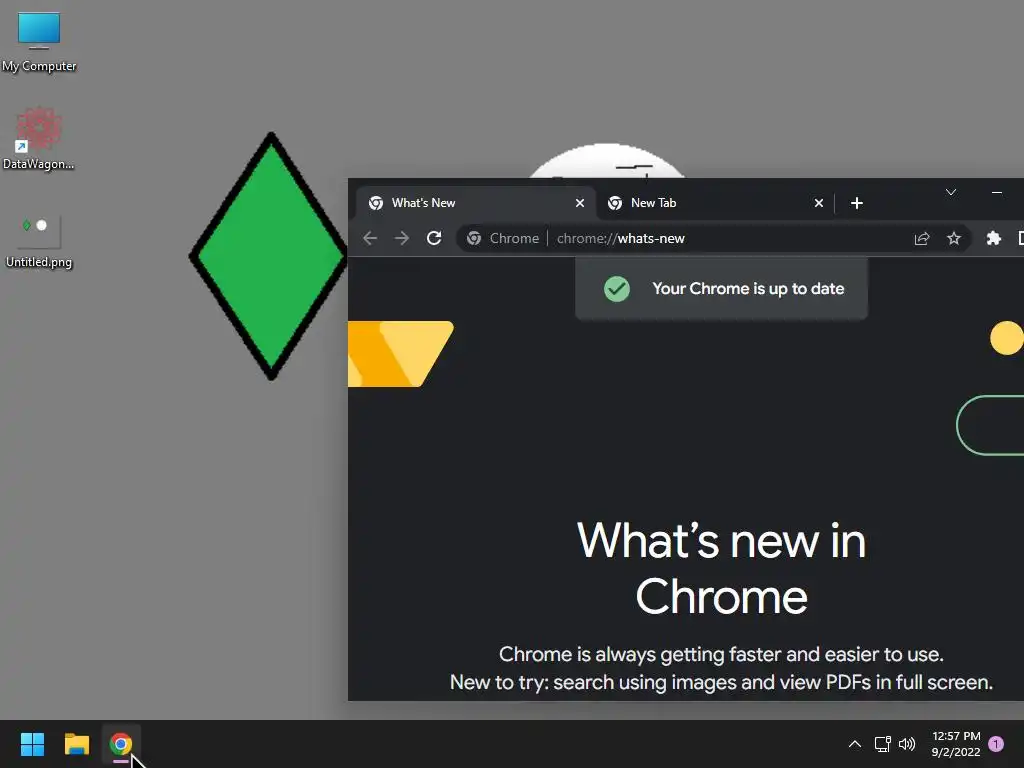The height and width of the screenshot is (768, 1024).
Task: Go forward with Chrome's forward arrow
Action: [402, 238]
